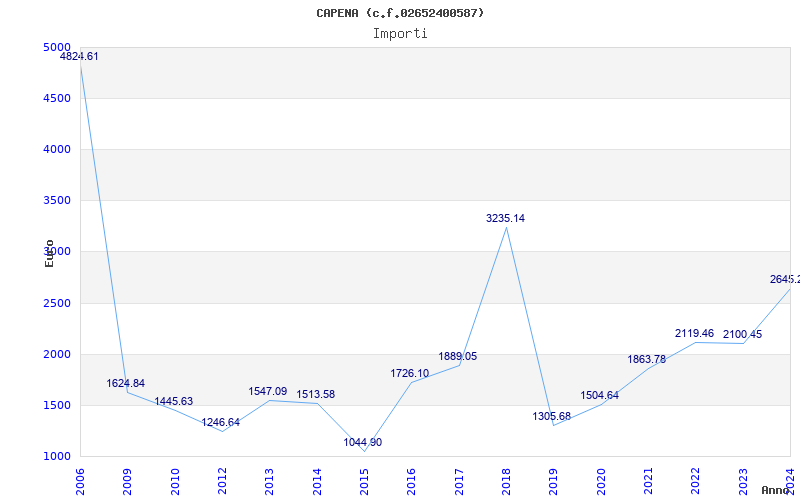Click the 2020 x-axis year label
The width and height of the screenshot is (800, 500).
[601, 482]
